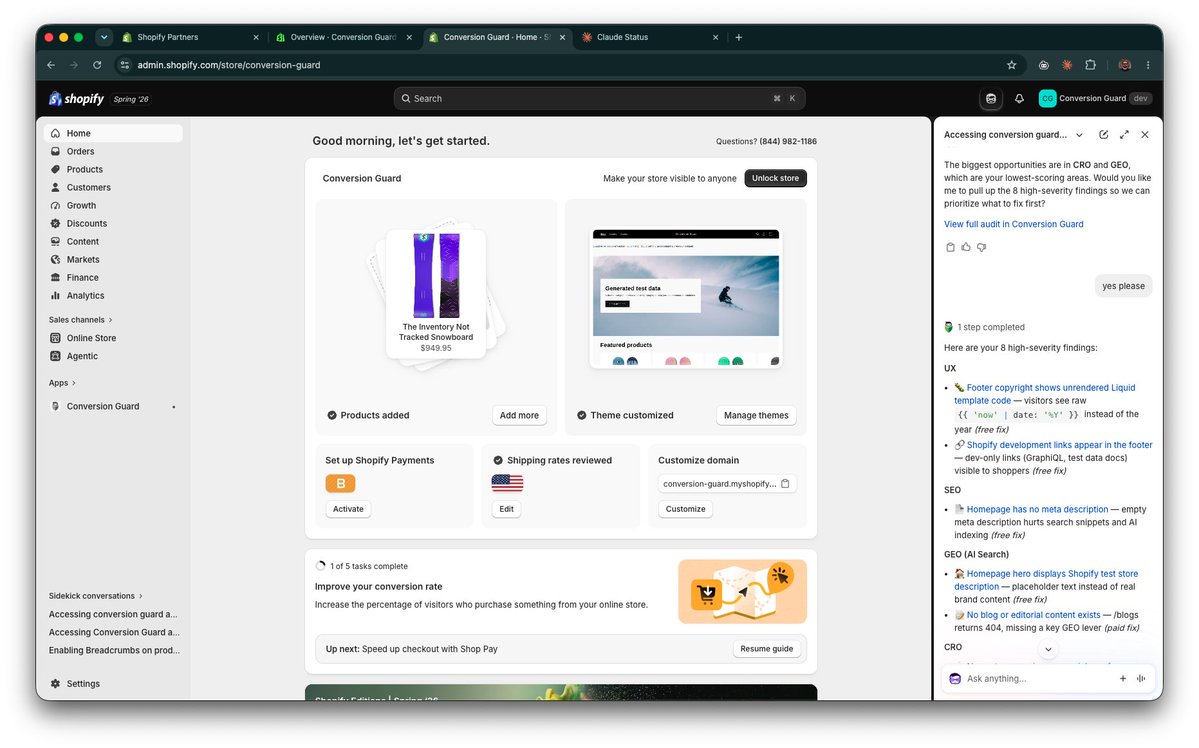
Task: Click Resume guide button
Action: point(766,649)
